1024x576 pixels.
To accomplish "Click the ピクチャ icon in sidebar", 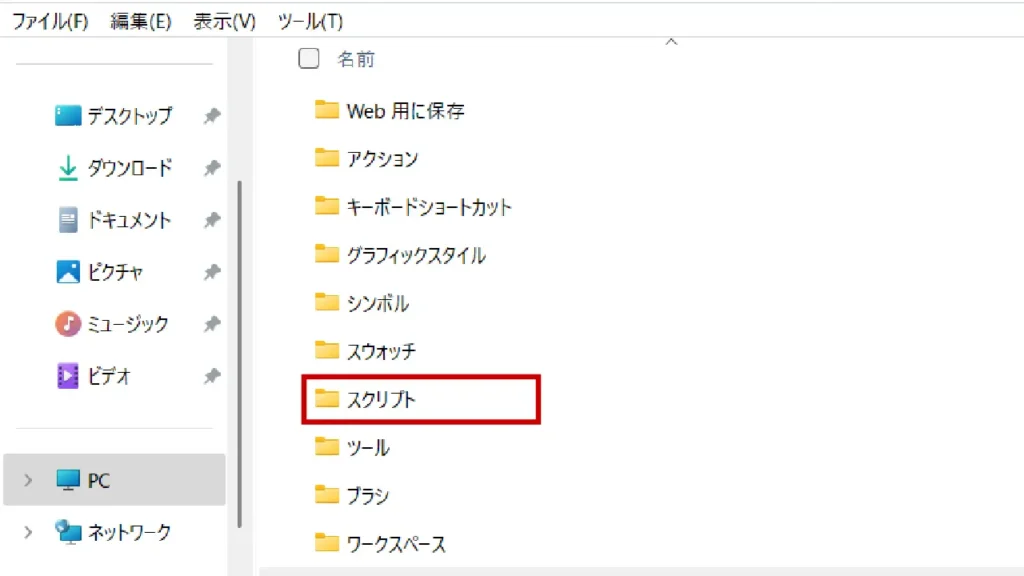I will click(68, 272).
